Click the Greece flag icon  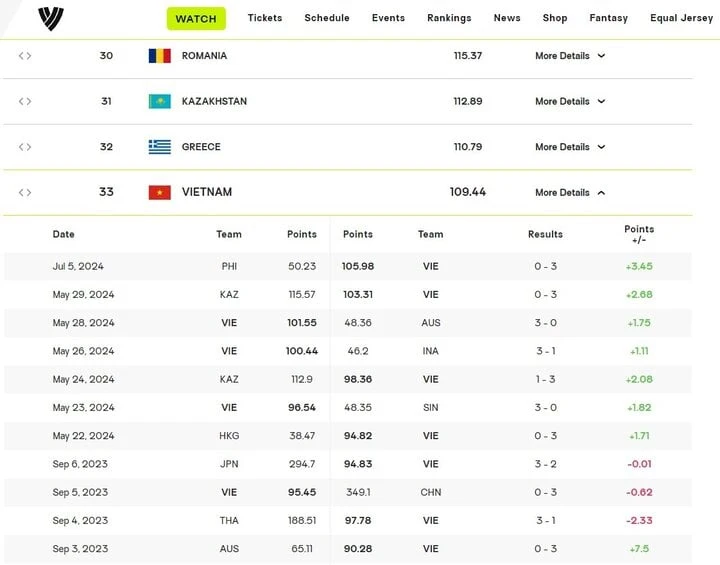(160, 147)
